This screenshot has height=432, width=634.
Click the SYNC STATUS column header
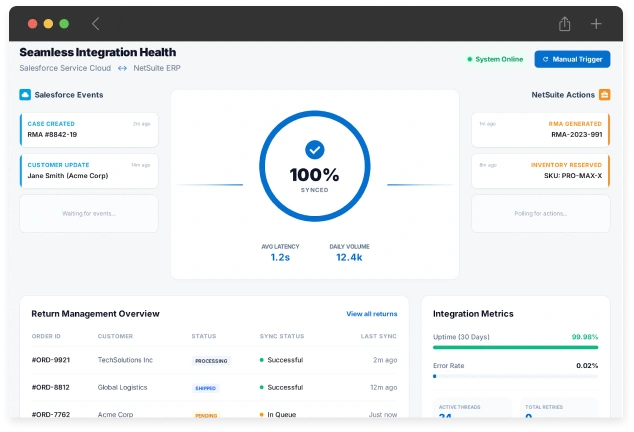pyautogui.click(x=282, y=336)
